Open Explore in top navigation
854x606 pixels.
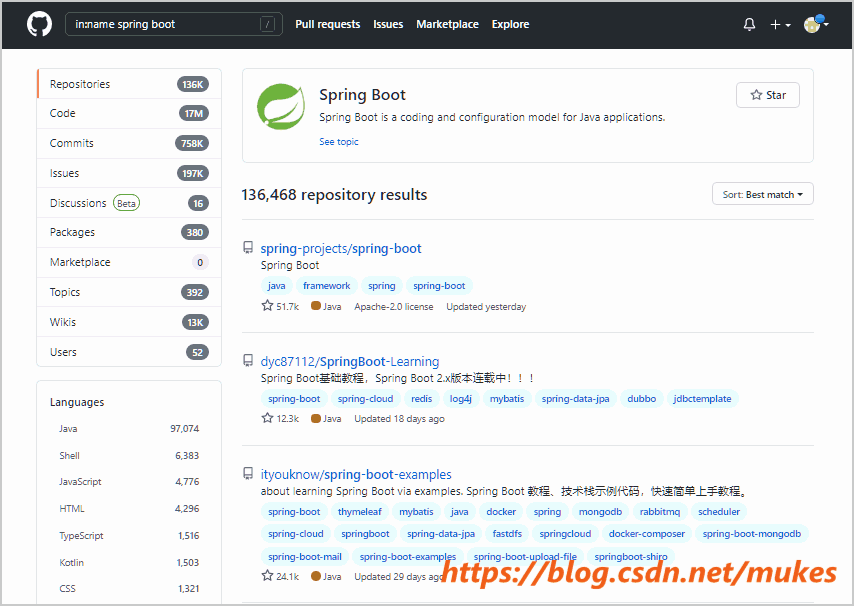(x=510, y=24)
